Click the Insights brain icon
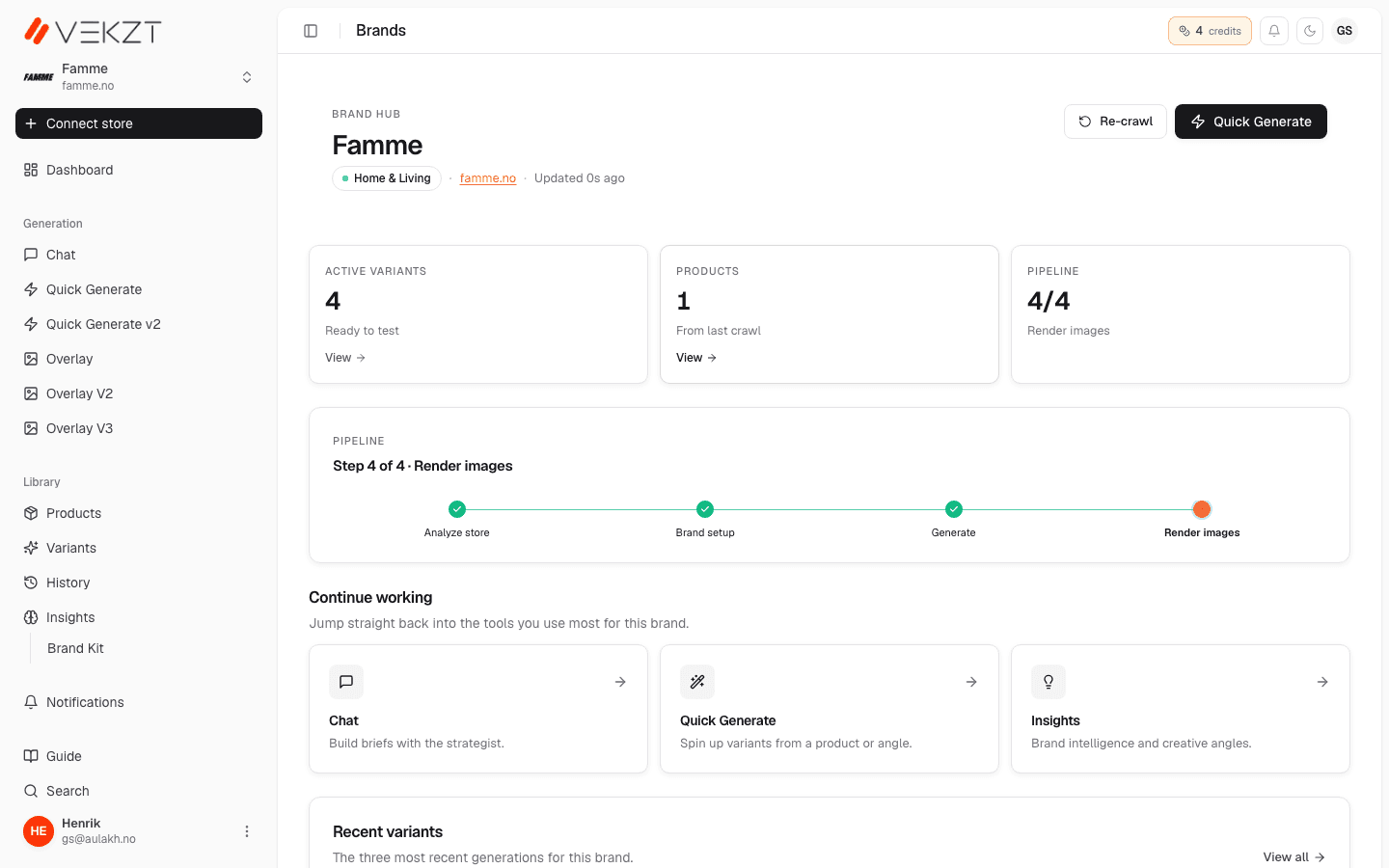The width and height of the screenshot is (1389, 868). (31, 617)
